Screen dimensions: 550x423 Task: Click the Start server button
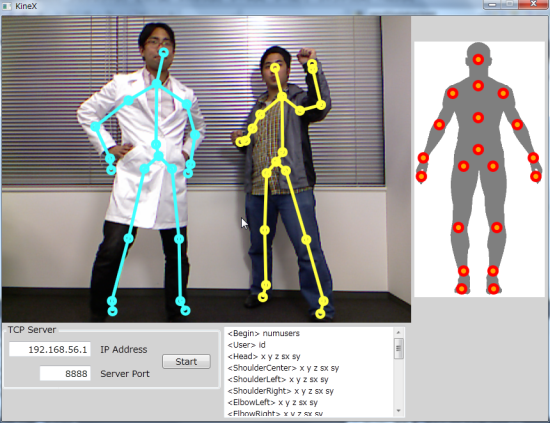click(x=186, y=361)
